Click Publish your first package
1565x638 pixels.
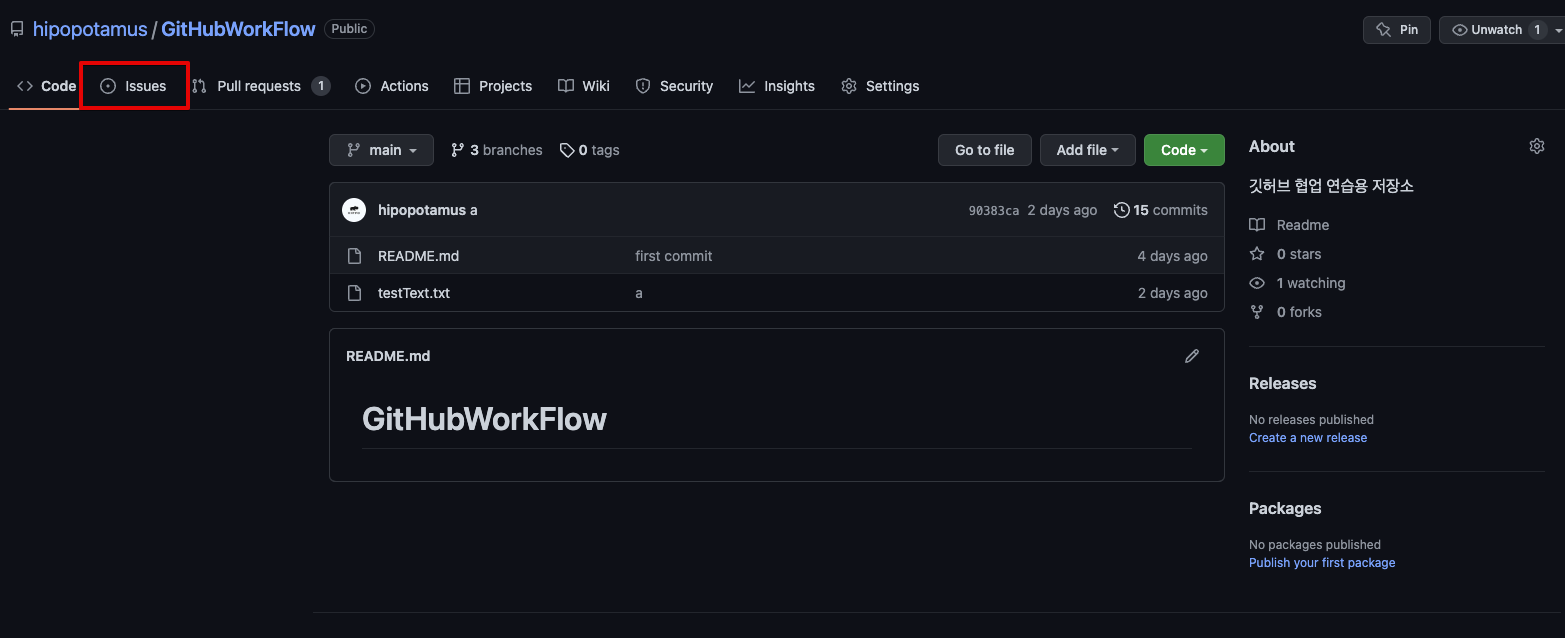(x=1322, y=563)
